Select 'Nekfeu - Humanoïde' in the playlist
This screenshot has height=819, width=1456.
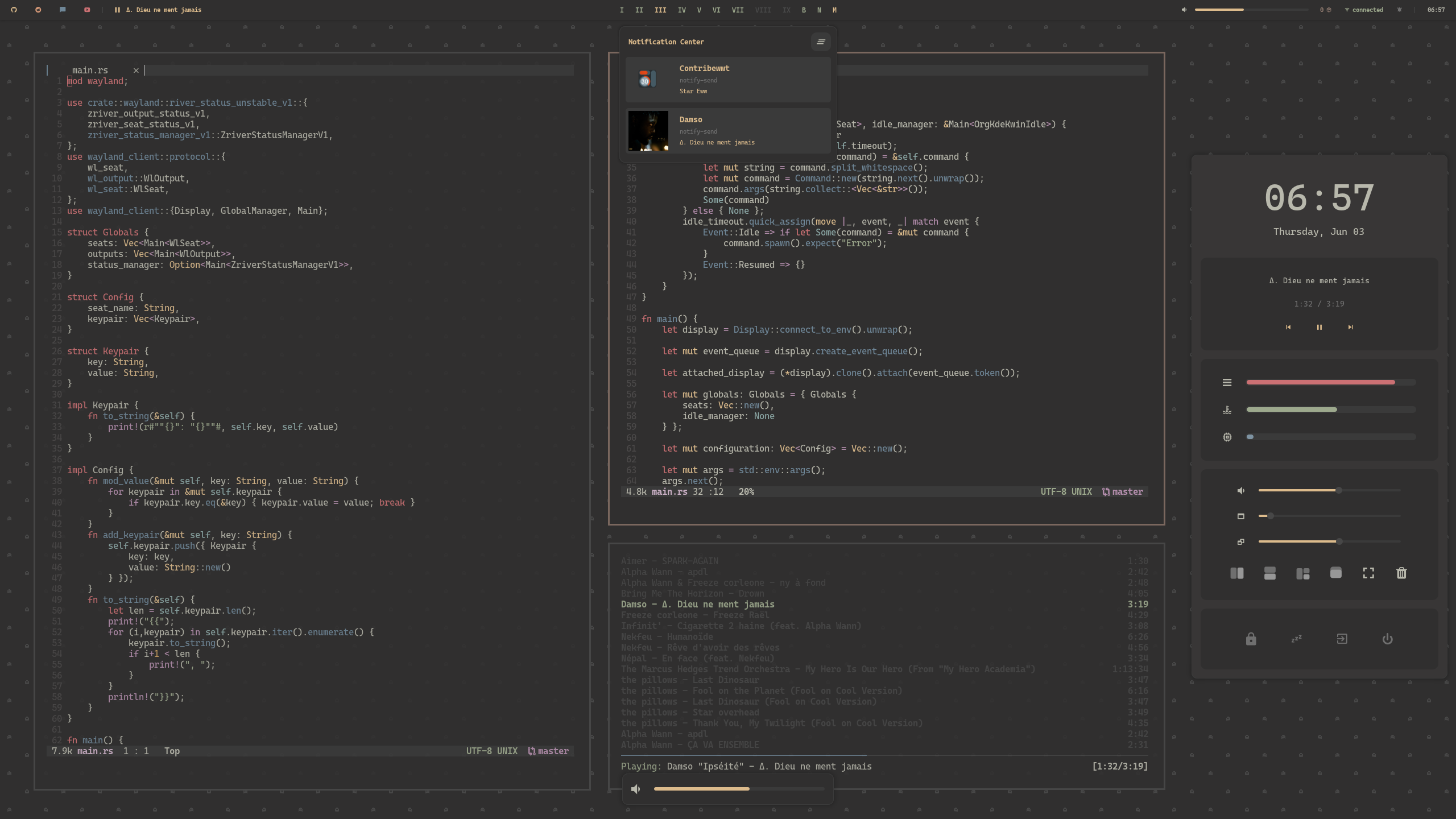pos(667,636)
